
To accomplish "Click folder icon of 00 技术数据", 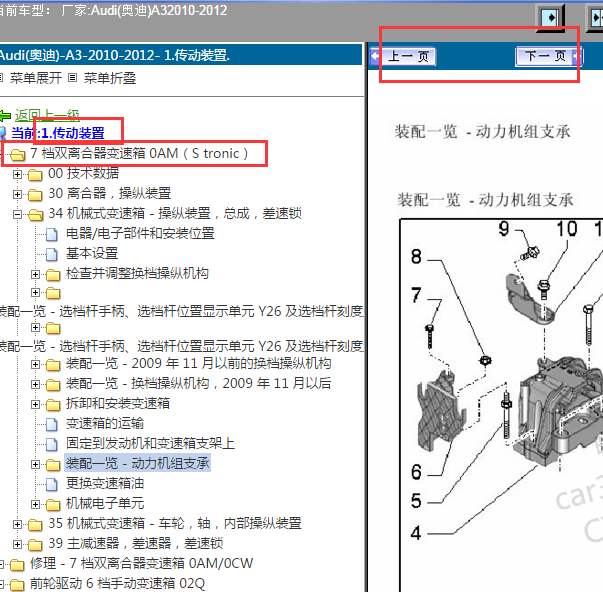I will click(x=35, y=175).
